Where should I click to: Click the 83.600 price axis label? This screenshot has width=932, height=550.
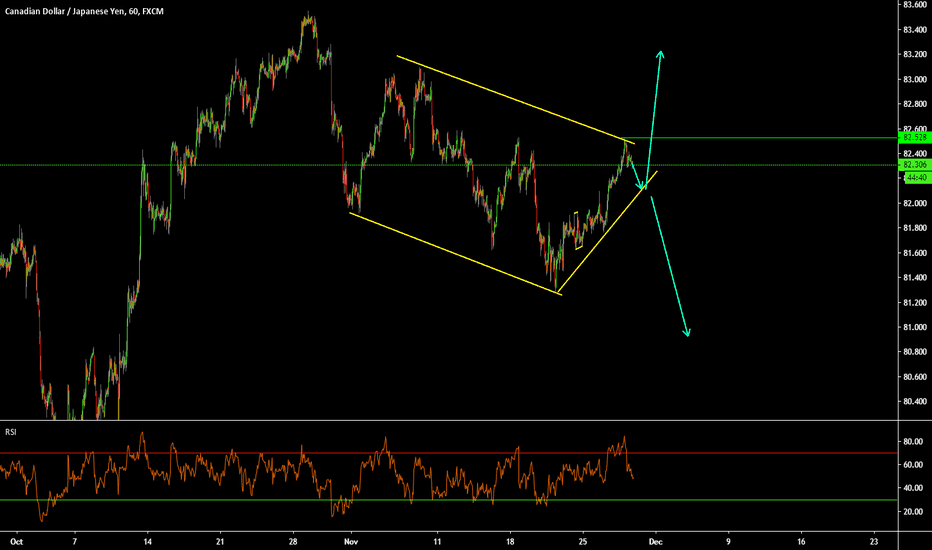click(914, 5)
